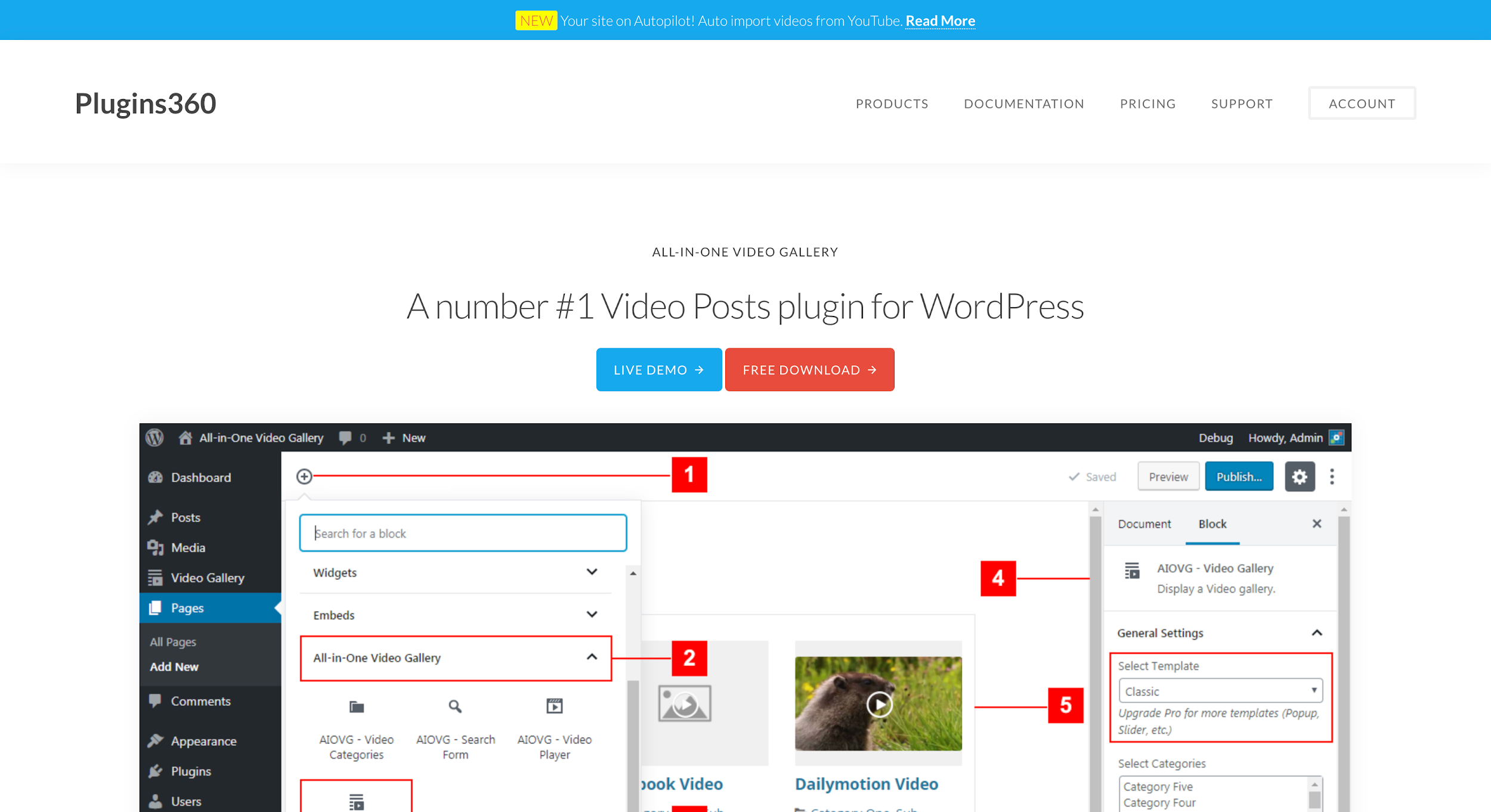
Task: Follow the Read More banner link
Action: 940,21
